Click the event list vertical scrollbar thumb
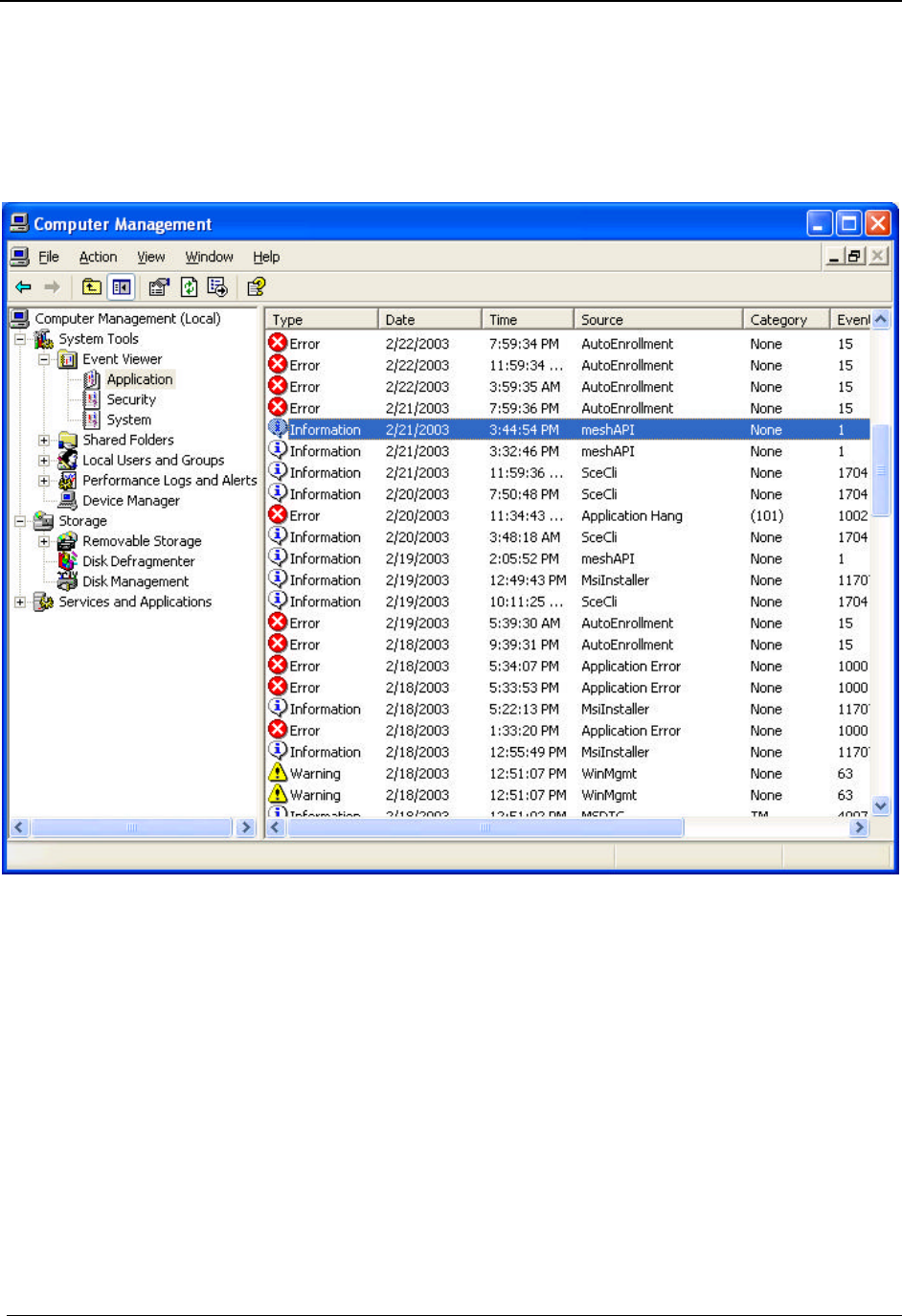Screen dimensions: 902x1316 click(x=881, y=470)
